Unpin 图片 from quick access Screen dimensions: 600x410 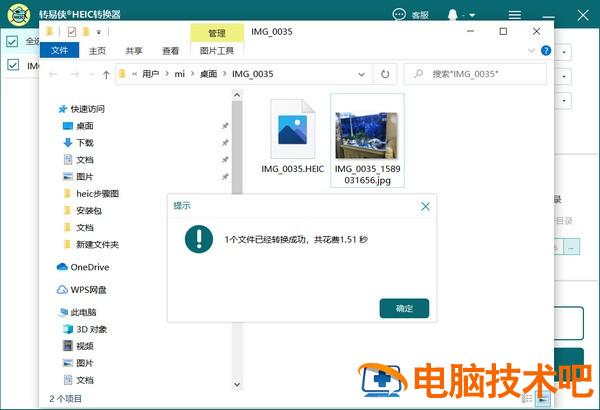(225, 176)
